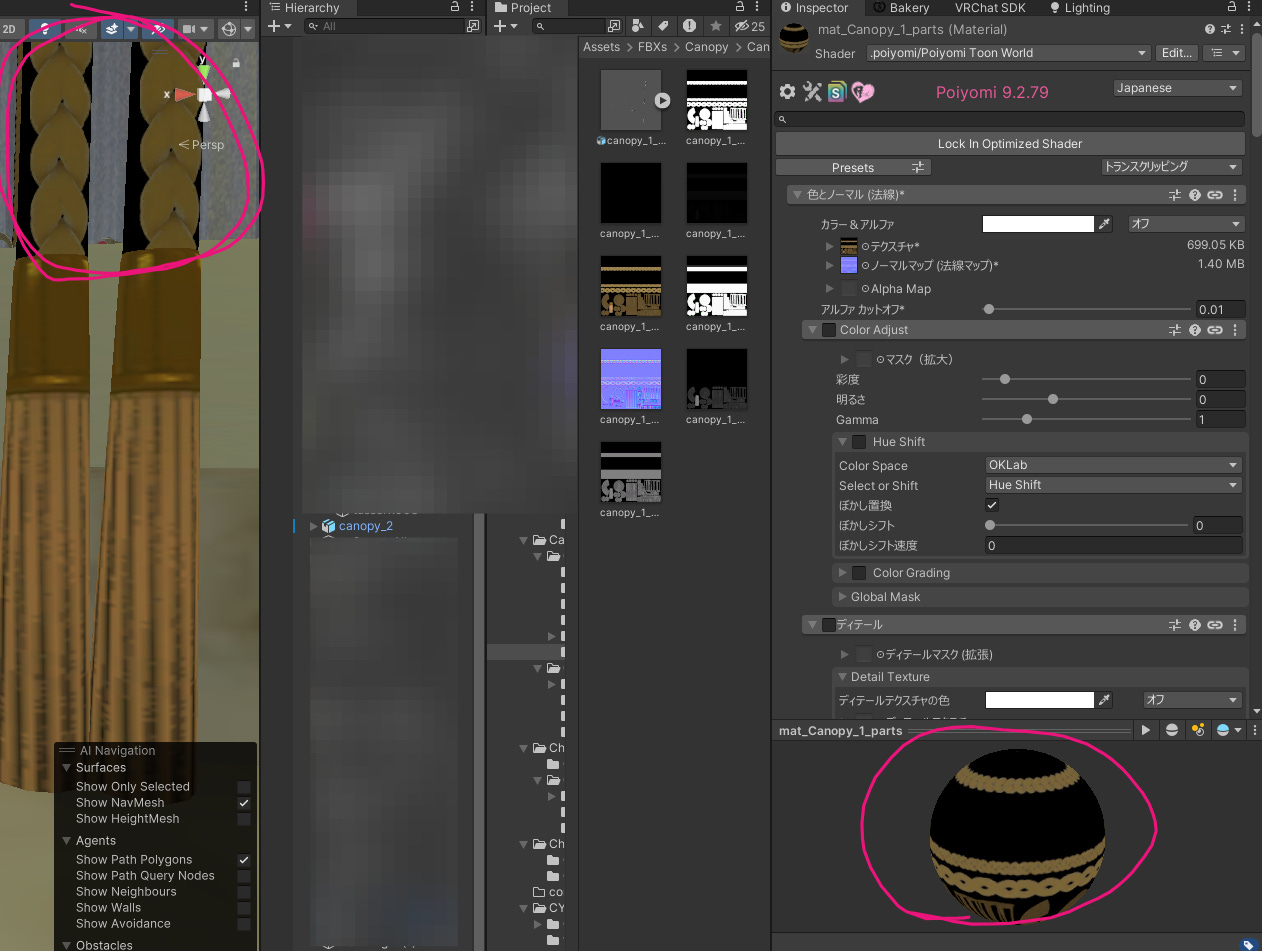Open the pink heart supporter icon

[862, 92]
